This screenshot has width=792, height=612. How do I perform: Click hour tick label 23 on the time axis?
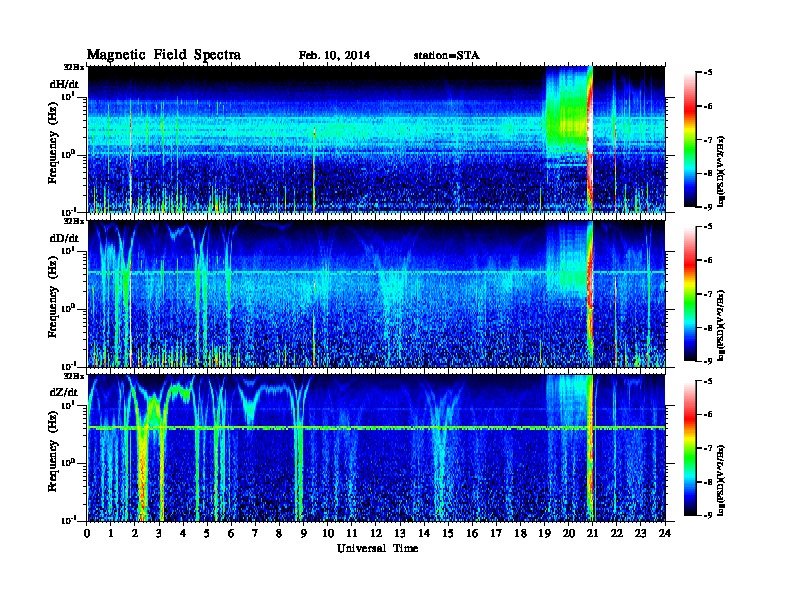641,533
